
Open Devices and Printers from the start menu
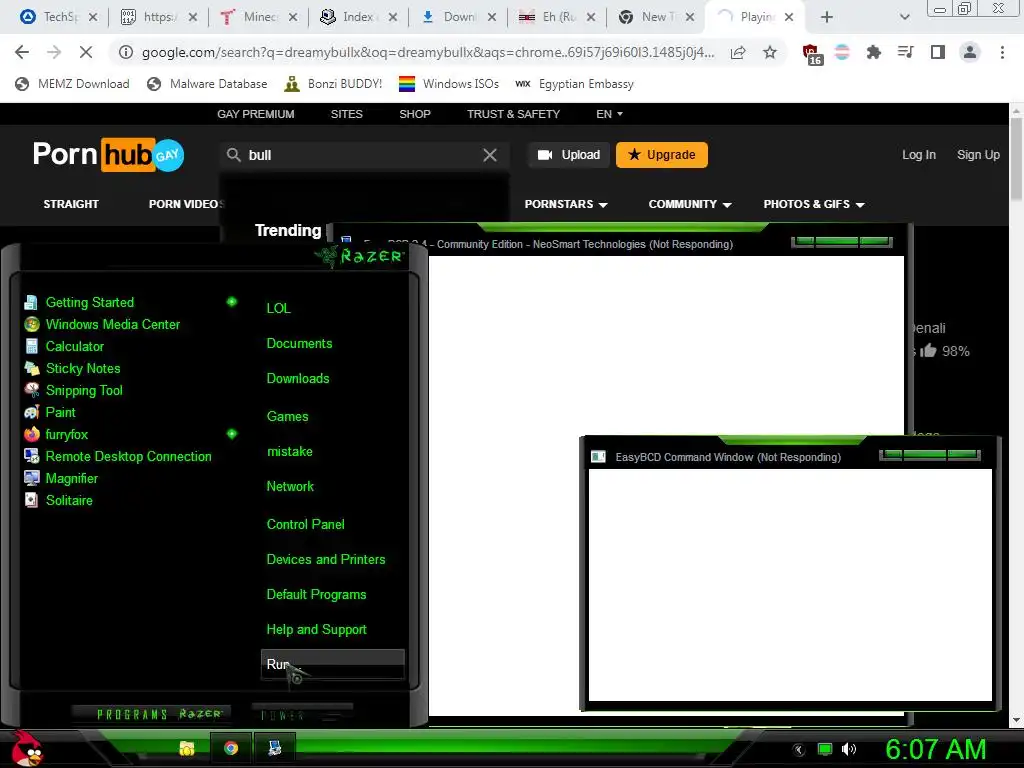(325, 559)
